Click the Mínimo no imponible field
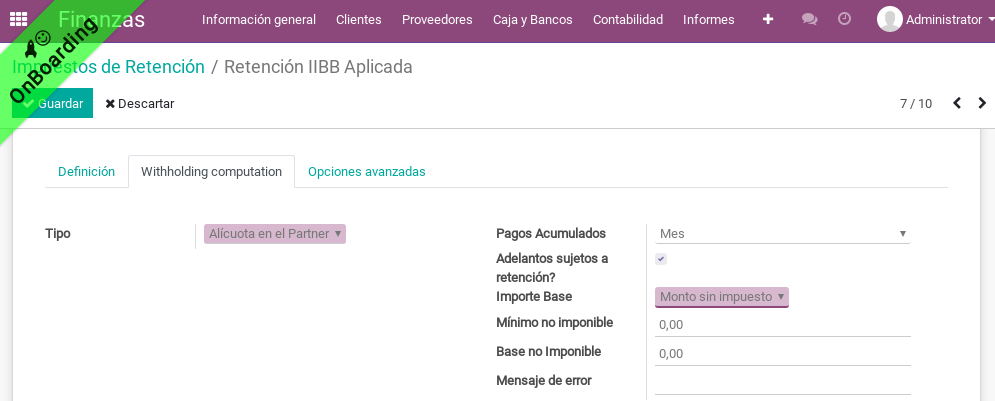Screen dimensions: 995x401 [x=782, y=325]
